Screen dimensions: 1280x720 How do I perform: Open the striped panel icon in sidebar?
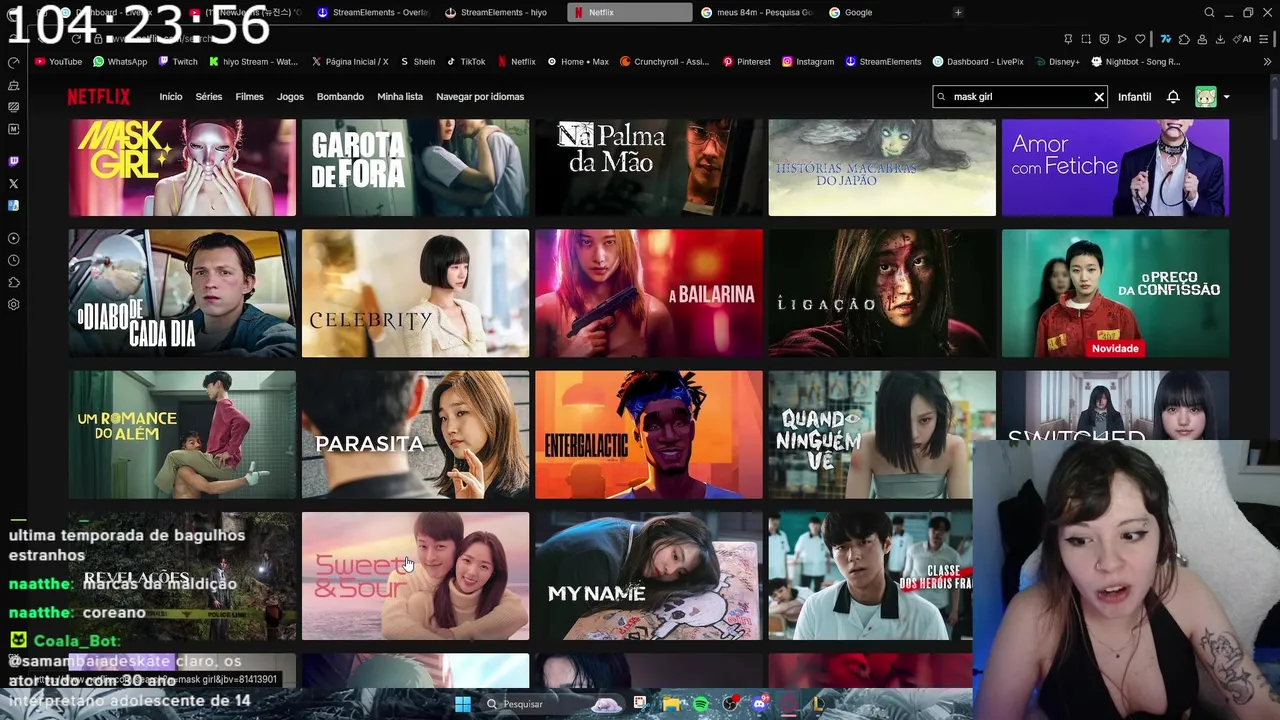(13, 107)
